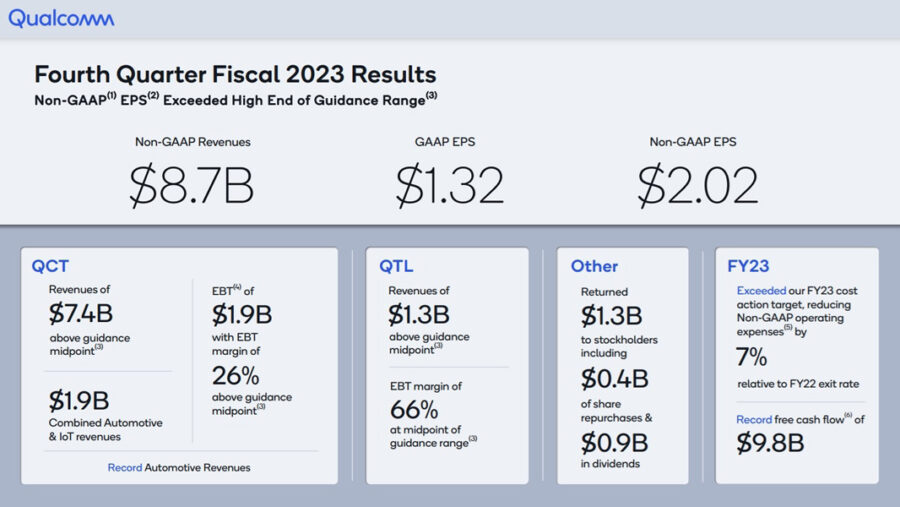Open the QTL section heading

pos(396,266)
